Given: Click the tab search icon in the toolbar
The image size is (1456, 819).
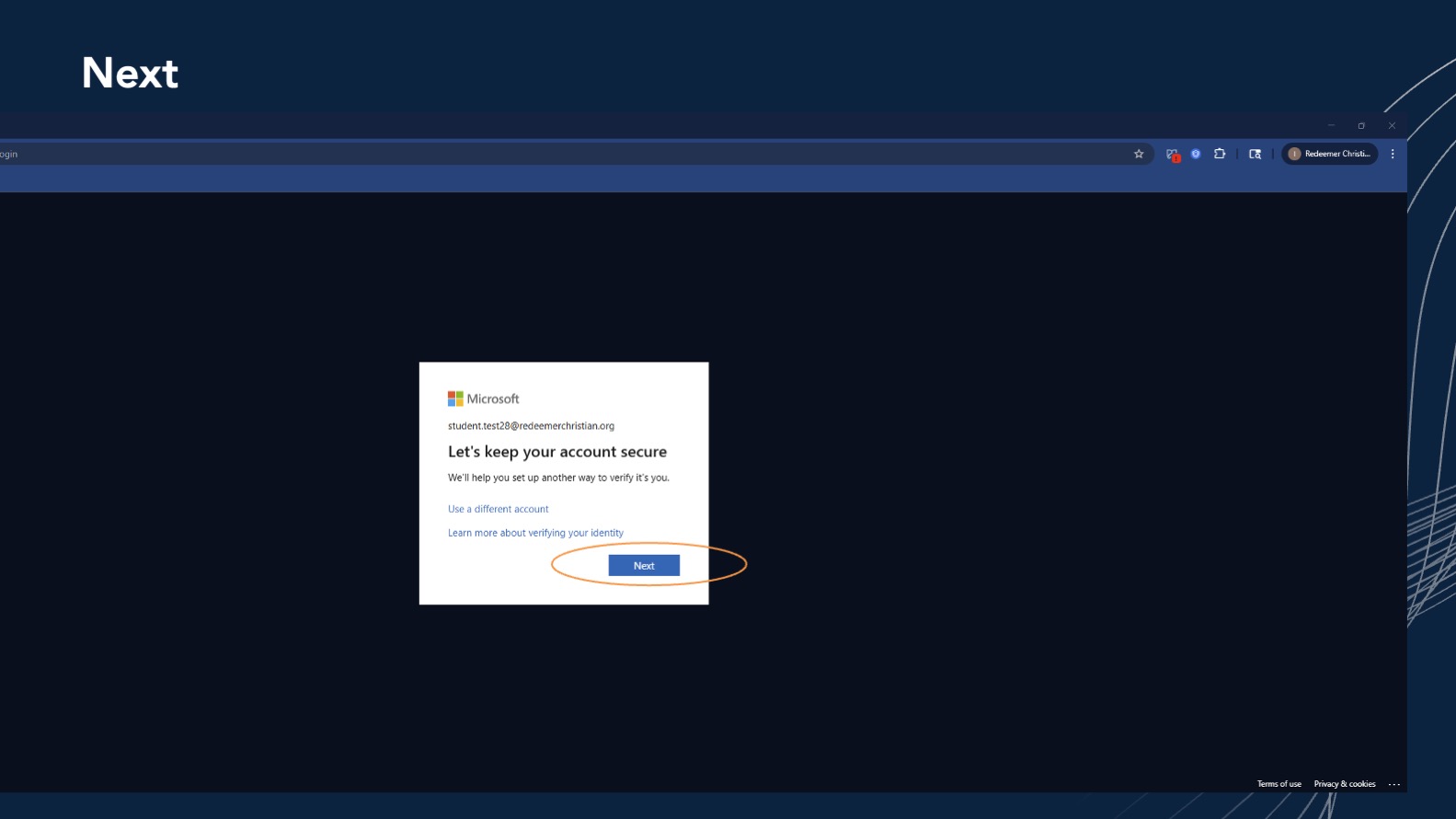Looking at the screenshot, I should coord(1255,154).
